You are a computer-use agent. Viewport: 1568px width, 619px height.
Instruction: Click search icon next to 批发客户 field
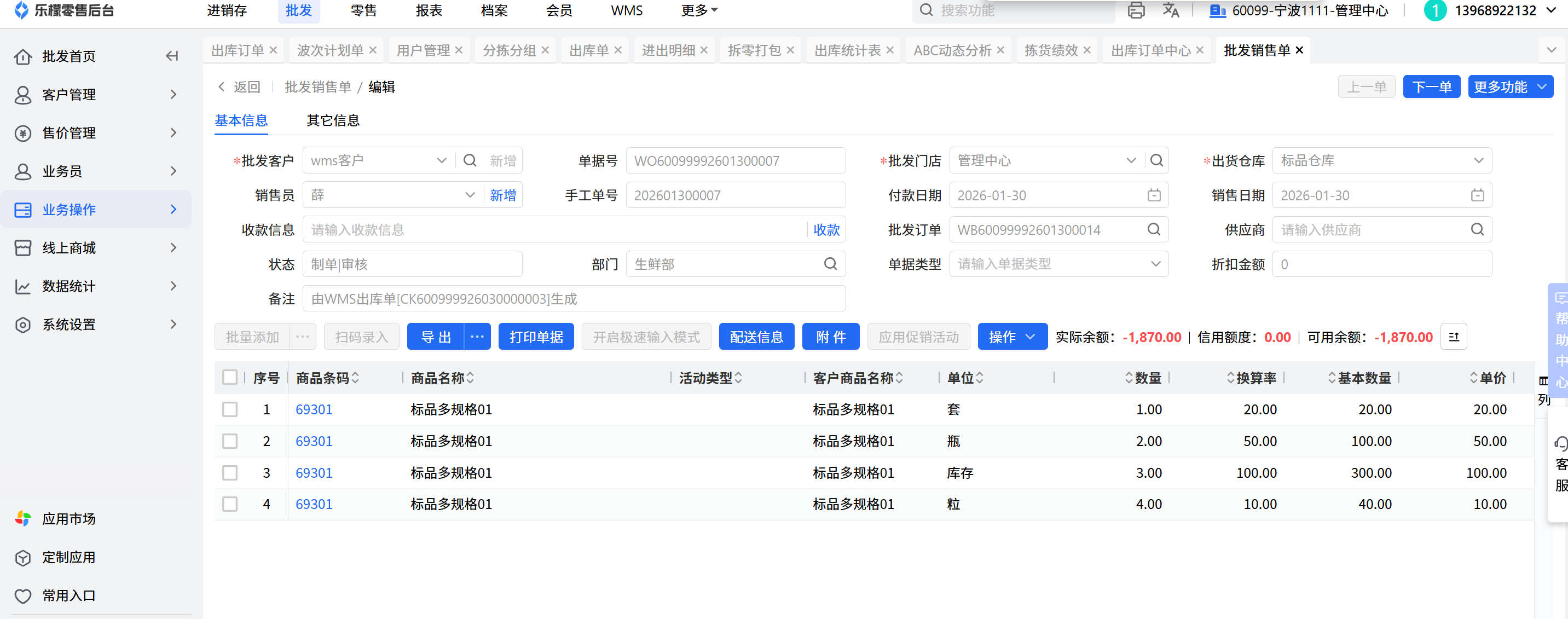(x=470, y=161)
